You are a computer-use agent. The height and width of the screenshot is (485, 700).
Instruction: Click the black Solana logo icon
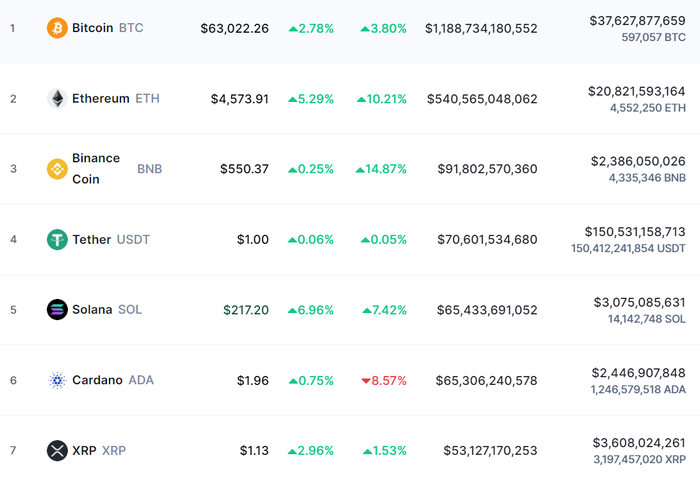[x=57, y=309]
